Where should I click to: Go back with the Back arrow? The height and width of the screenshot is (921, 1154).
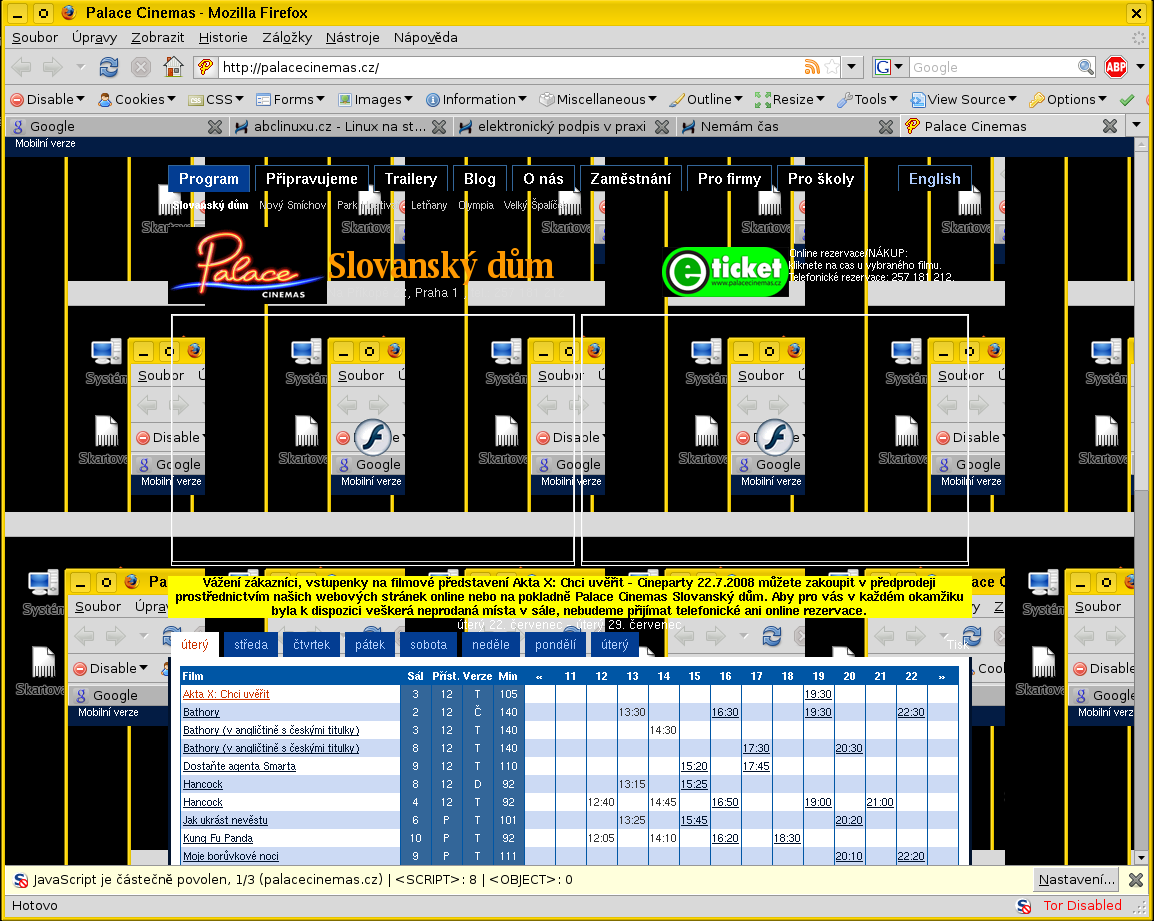click(22, 68)
